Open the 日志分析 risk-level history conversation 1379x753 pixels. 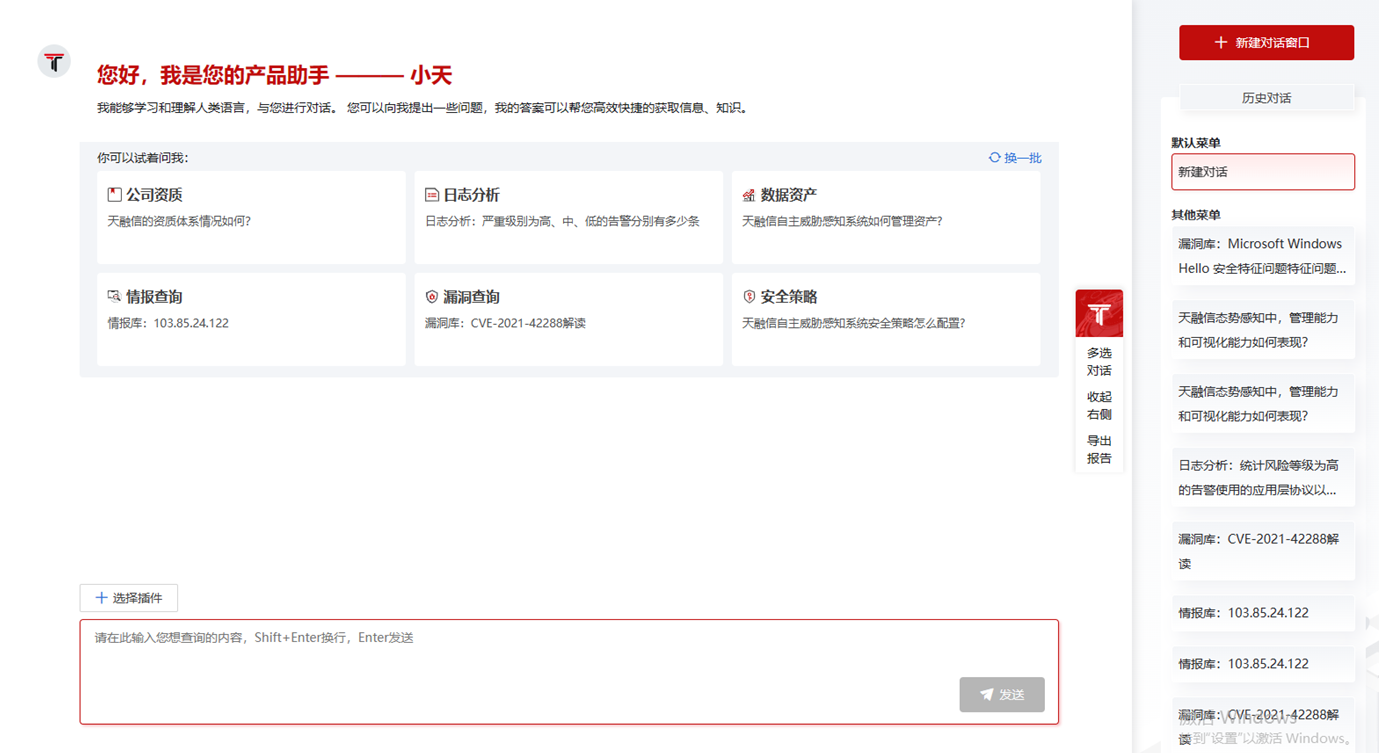pyautogui.click(x=1263, y=478)
